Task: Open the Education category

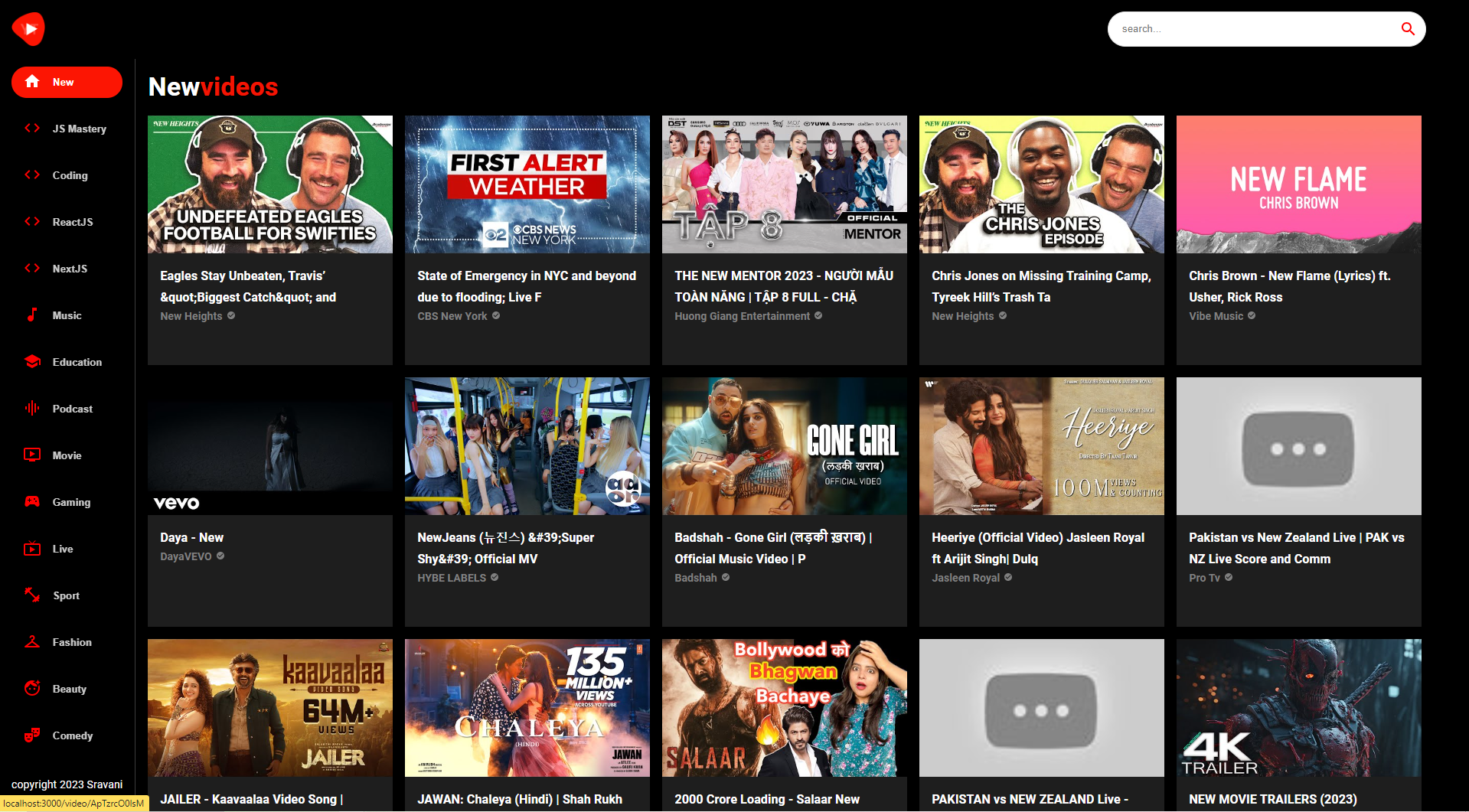Action: click(x=67, y=362)
